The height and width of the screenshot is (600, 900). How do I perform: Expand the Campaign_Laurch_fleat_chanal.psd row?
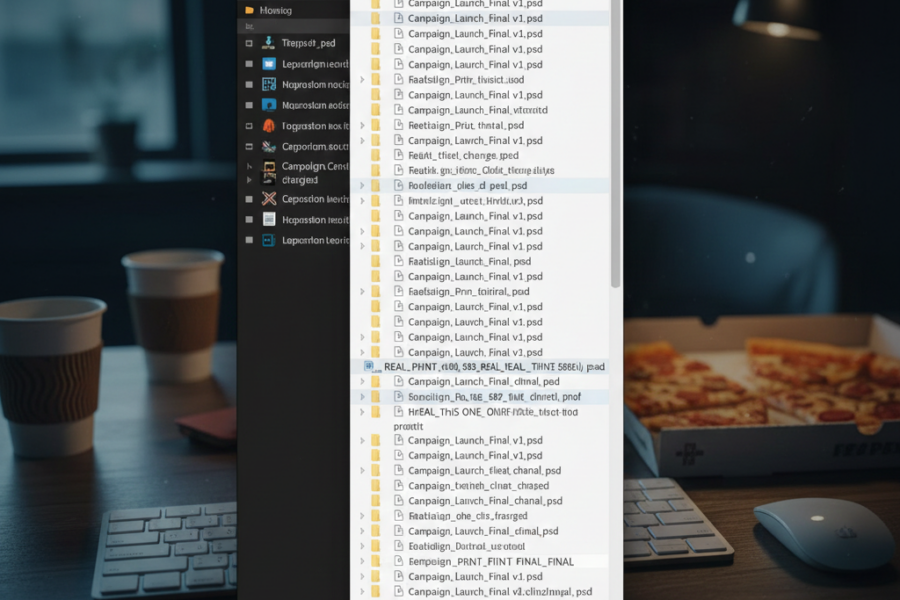click(x=362, y=470)
